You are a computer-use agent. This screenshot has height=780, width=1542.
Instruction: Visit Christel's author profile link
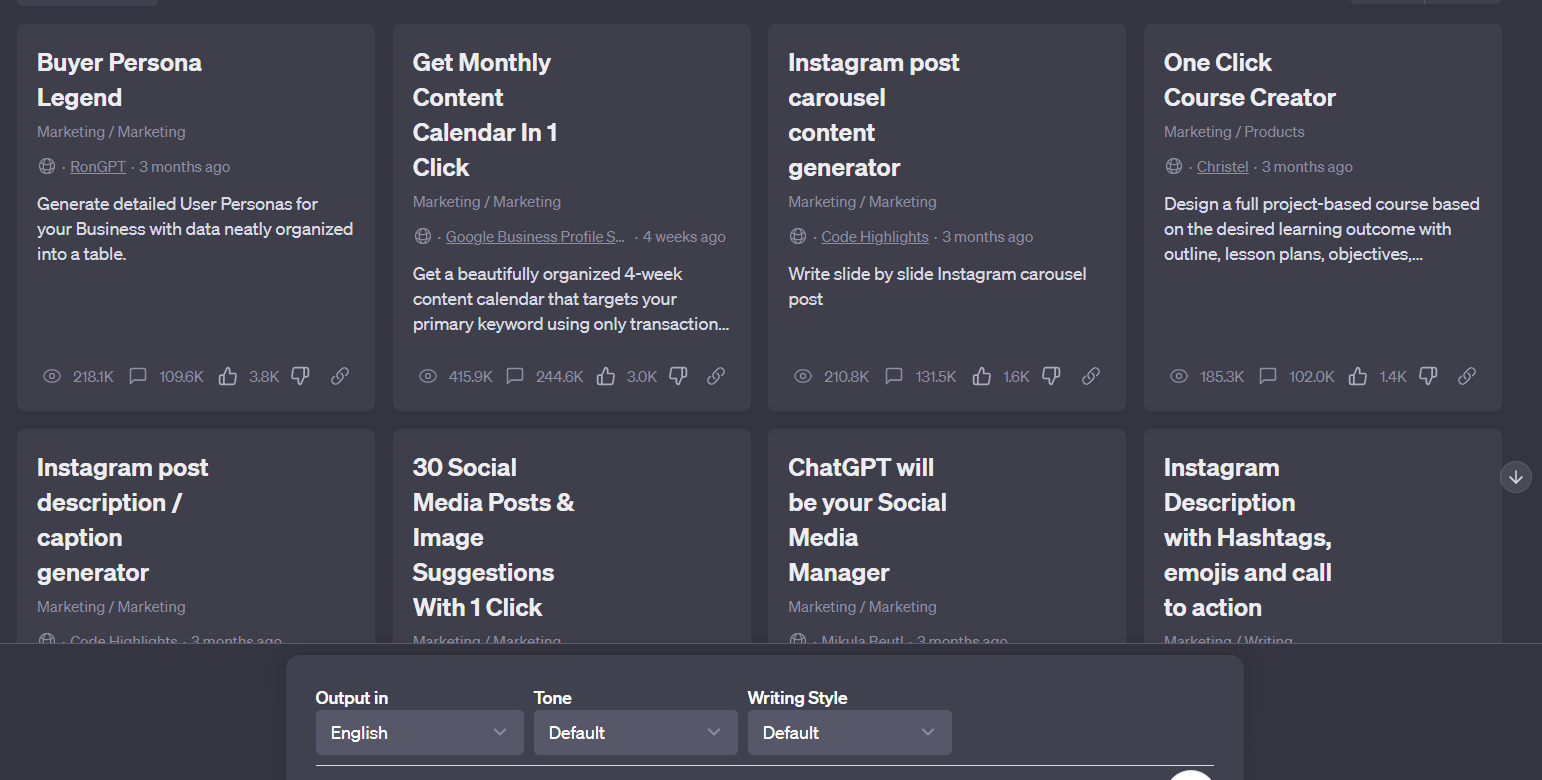[x=1222, y=166]
